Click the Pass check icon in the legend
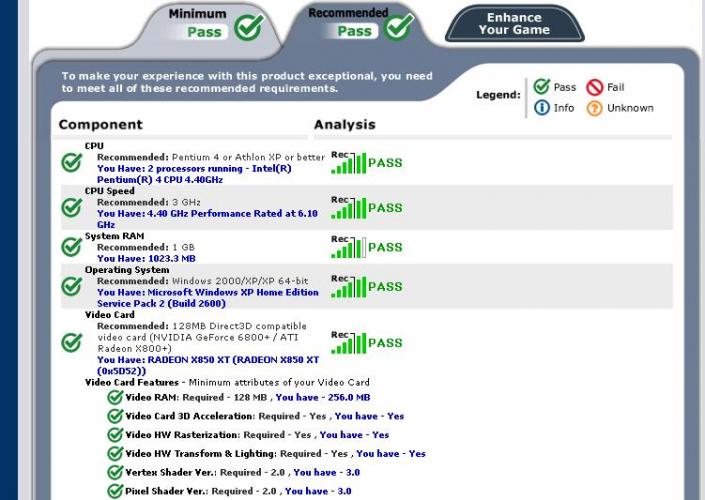 point(541,86)
